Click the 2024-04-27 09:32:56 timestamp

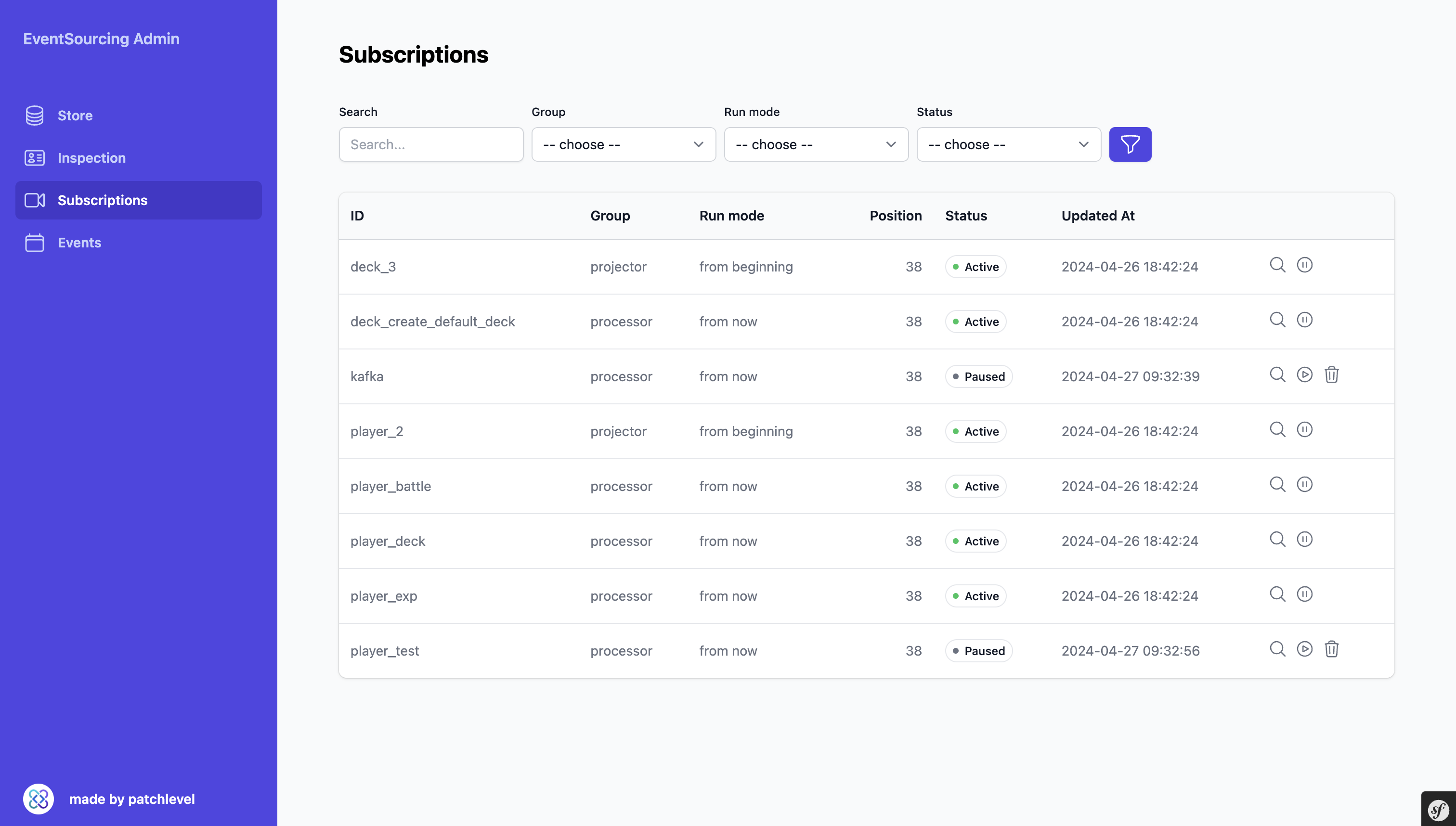[1131, 651]
